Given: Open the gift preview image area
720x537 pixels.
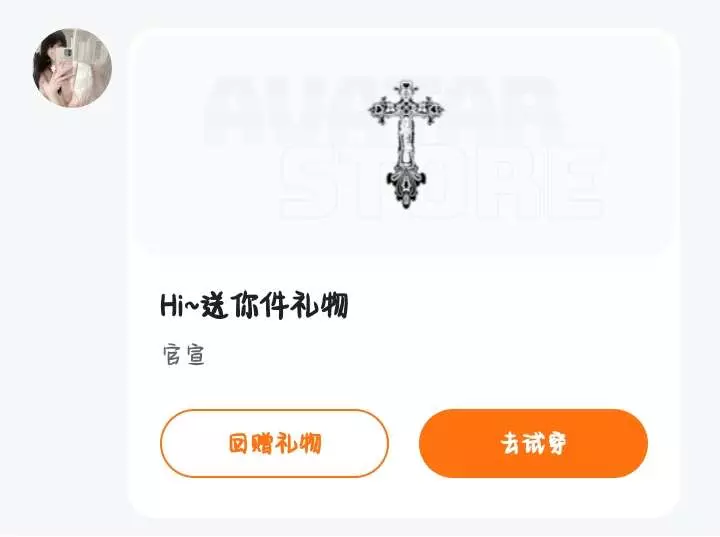Looking at the screenshot, I should click(x=401, y=143).
